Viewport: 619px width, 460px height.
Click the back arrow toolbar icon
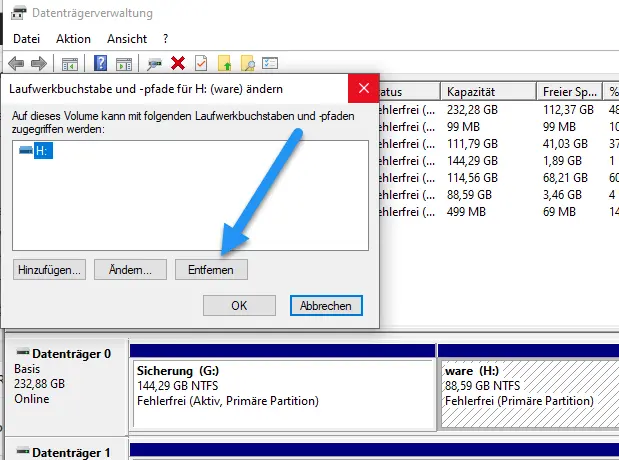16,63
